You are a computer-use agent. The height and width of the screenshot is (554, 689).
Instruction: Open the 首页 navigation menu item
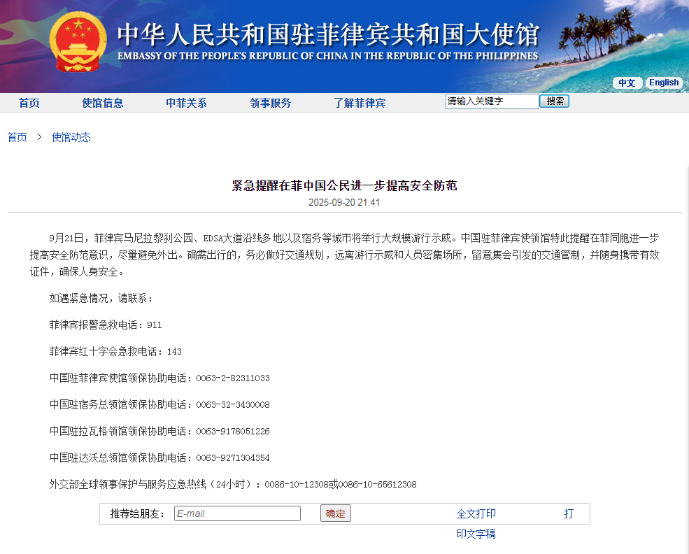[29, 103]
